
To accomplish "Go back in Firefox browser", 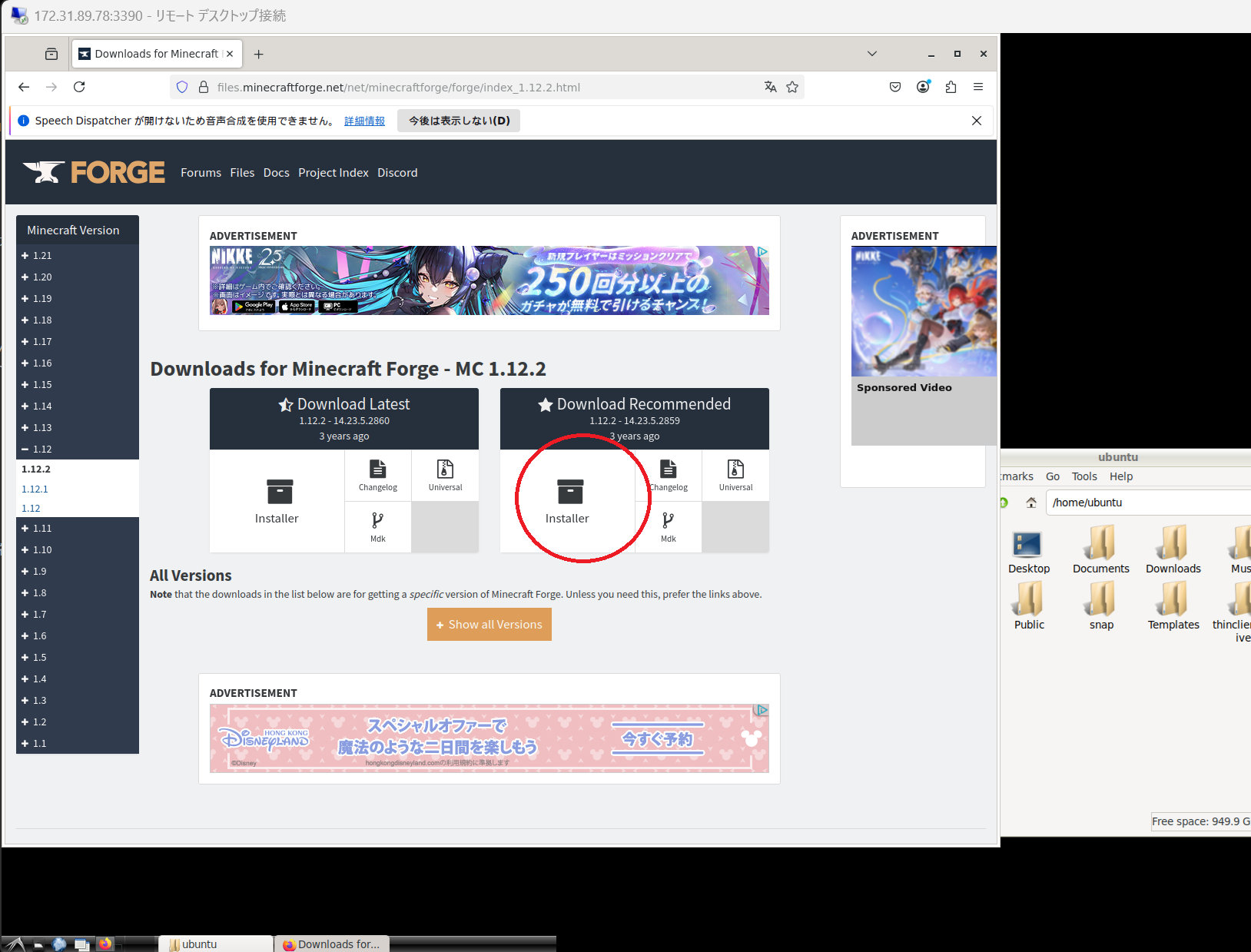I will 24,87.
